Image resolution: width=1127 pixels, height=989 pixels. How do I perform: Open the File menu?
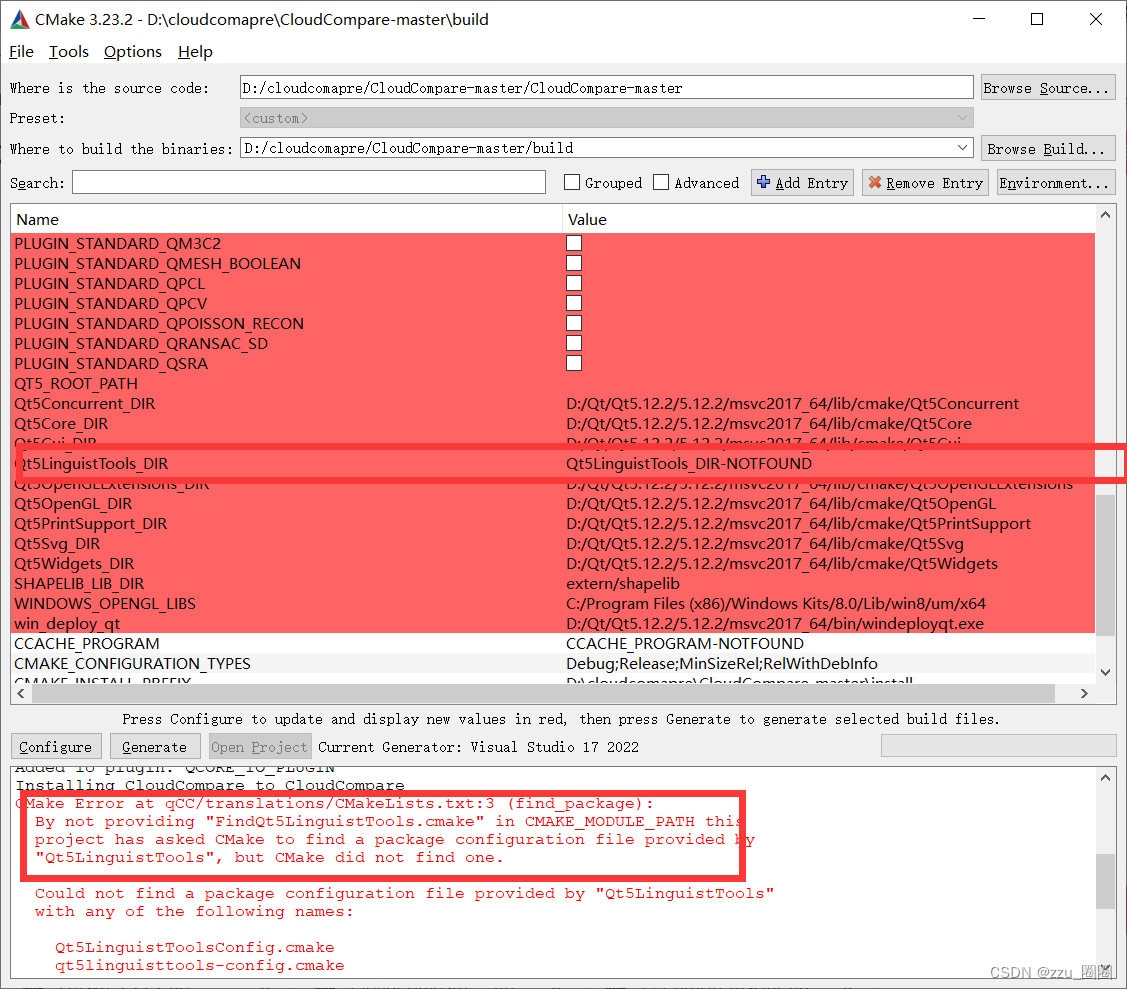click(20, 51)
